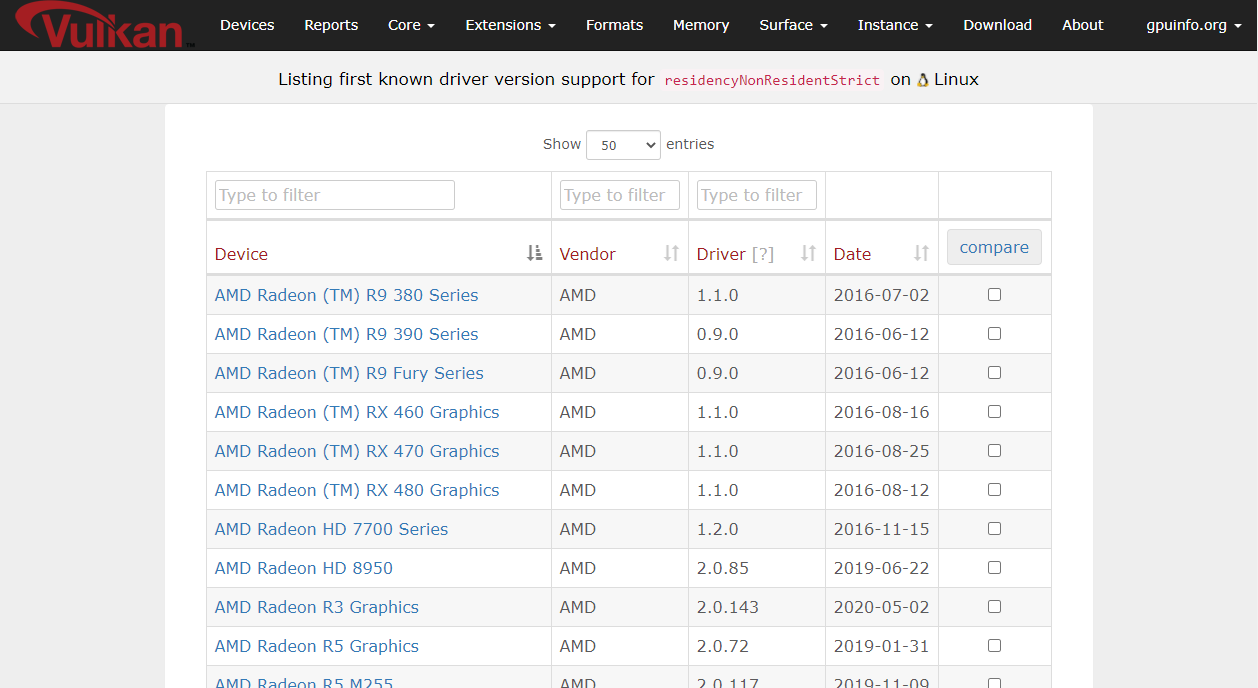
Task: Select AMD vendor cell in HD 8950 row
Action: 620,568
